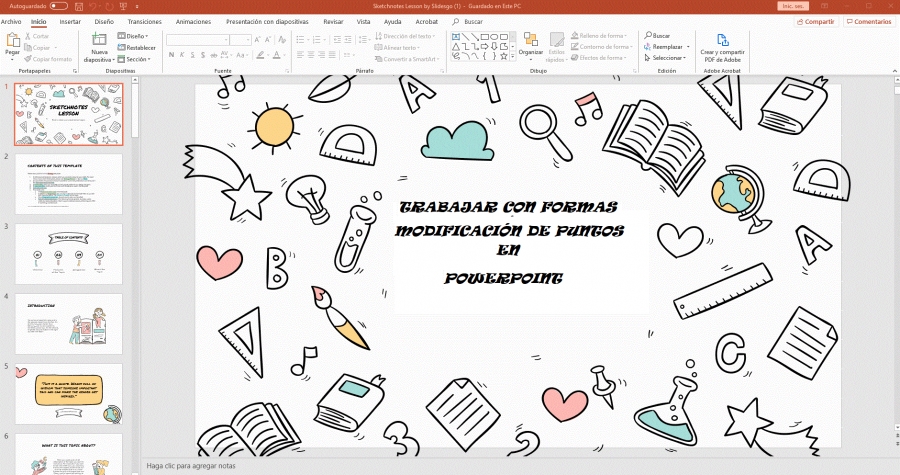The image size is (900, 475).
Task: Switch to the Revisar tab
Action: pyautogui.click(x=333, y=22)
